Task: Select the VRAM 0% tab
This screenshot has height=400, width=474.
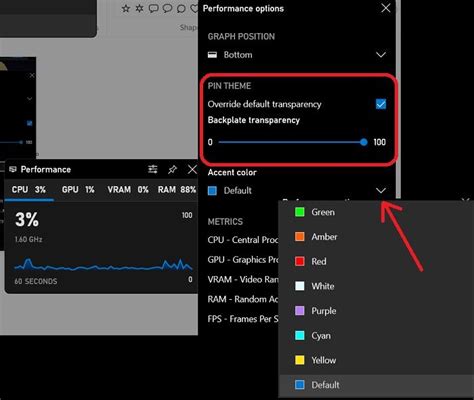Action: click(128, 190)
